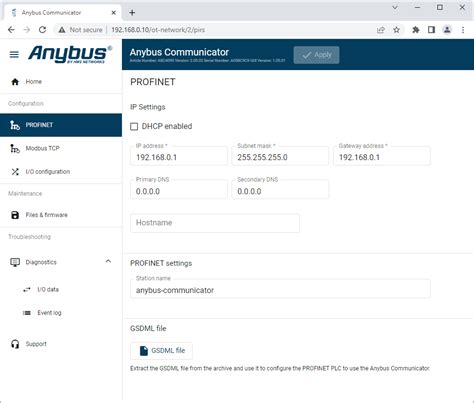Click the GSDML file section heading
474x403 pixels.
pos(148,328)
